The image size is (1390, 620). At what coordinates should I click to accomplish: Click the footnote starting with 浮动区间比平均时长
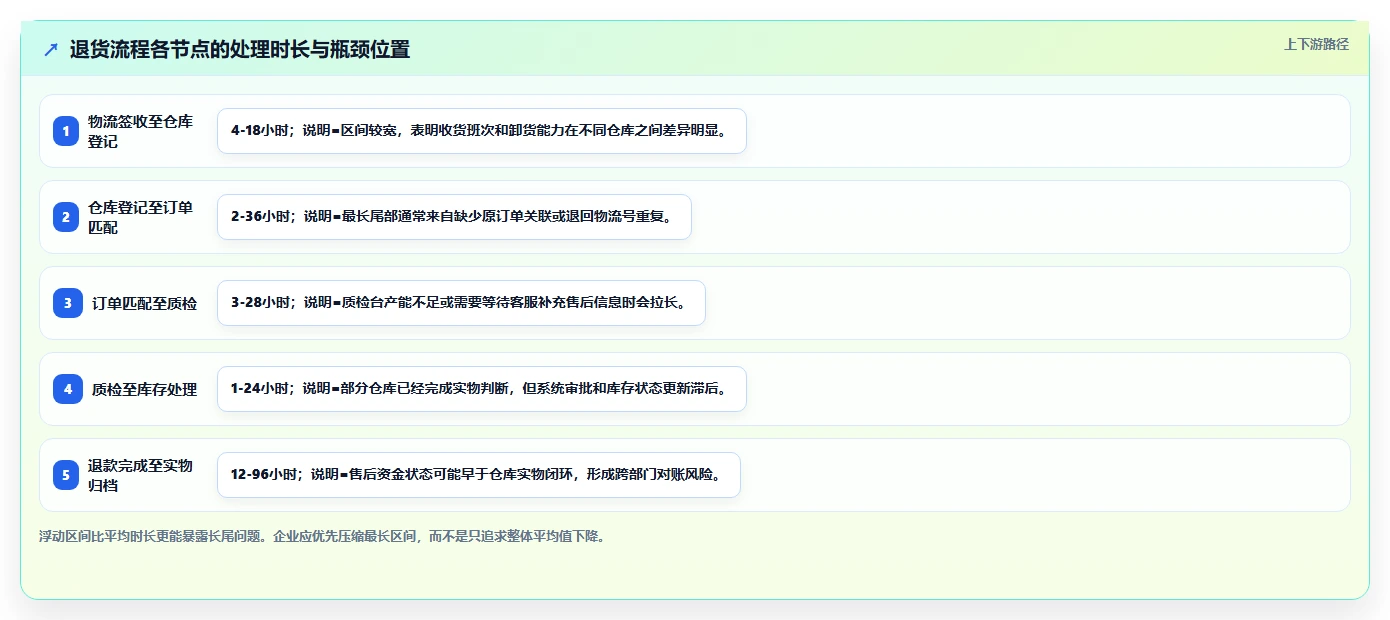tap(322, 536)
